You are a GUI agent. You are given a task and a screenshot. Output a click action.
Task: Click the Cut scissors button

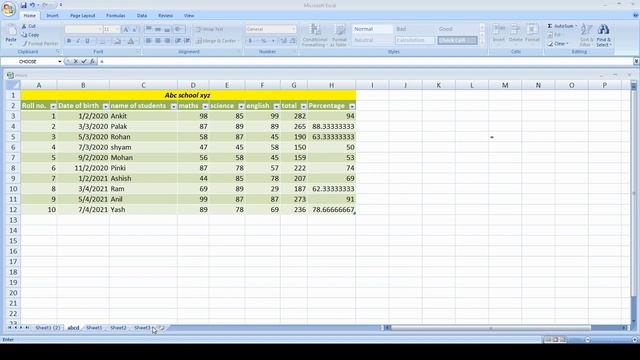pyautogui.click(x=29, y=26)
